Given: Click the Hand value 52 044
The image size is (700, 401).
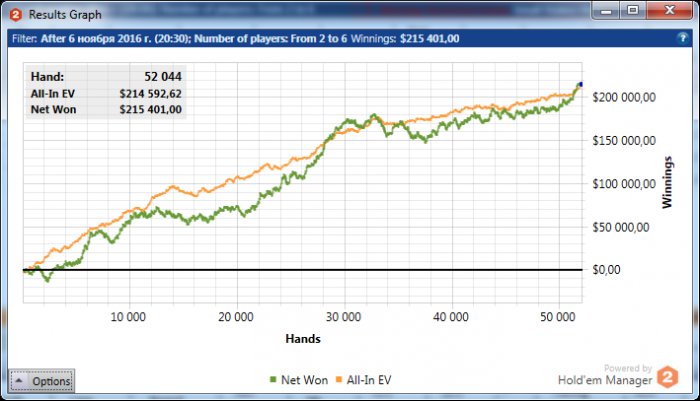Looking at the screenshot, I should pyautogui.click(x=162, y=77).
